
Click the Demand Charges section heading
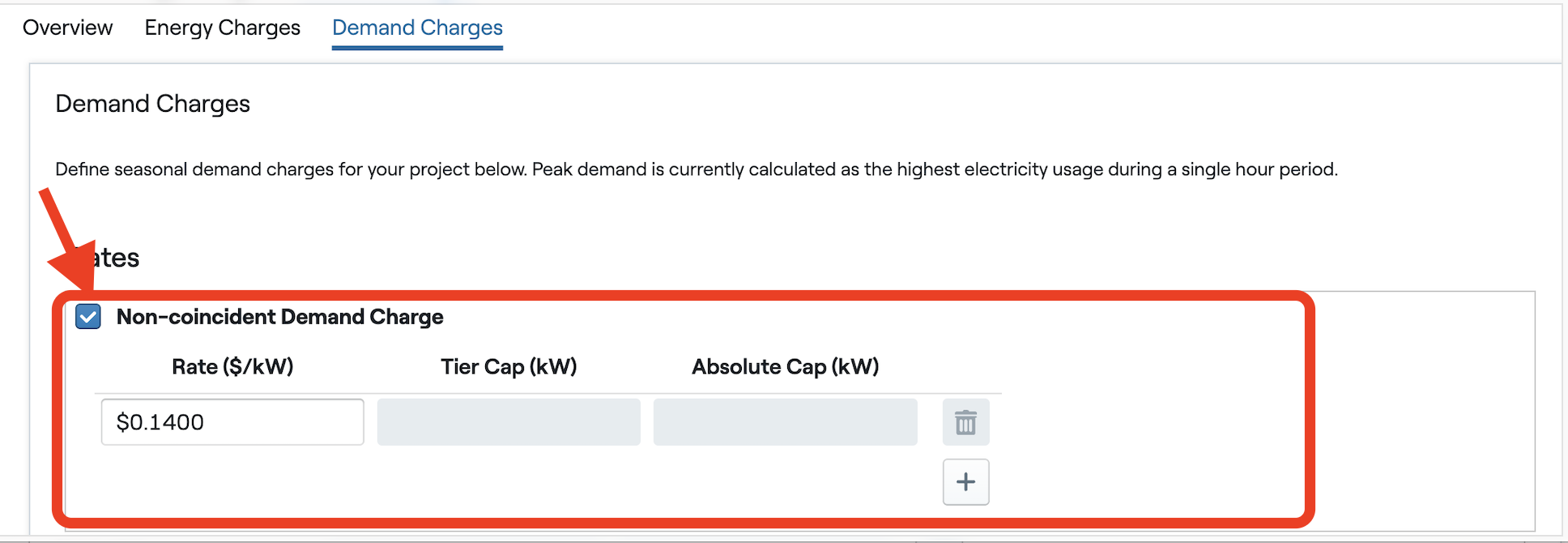point(152,104)
